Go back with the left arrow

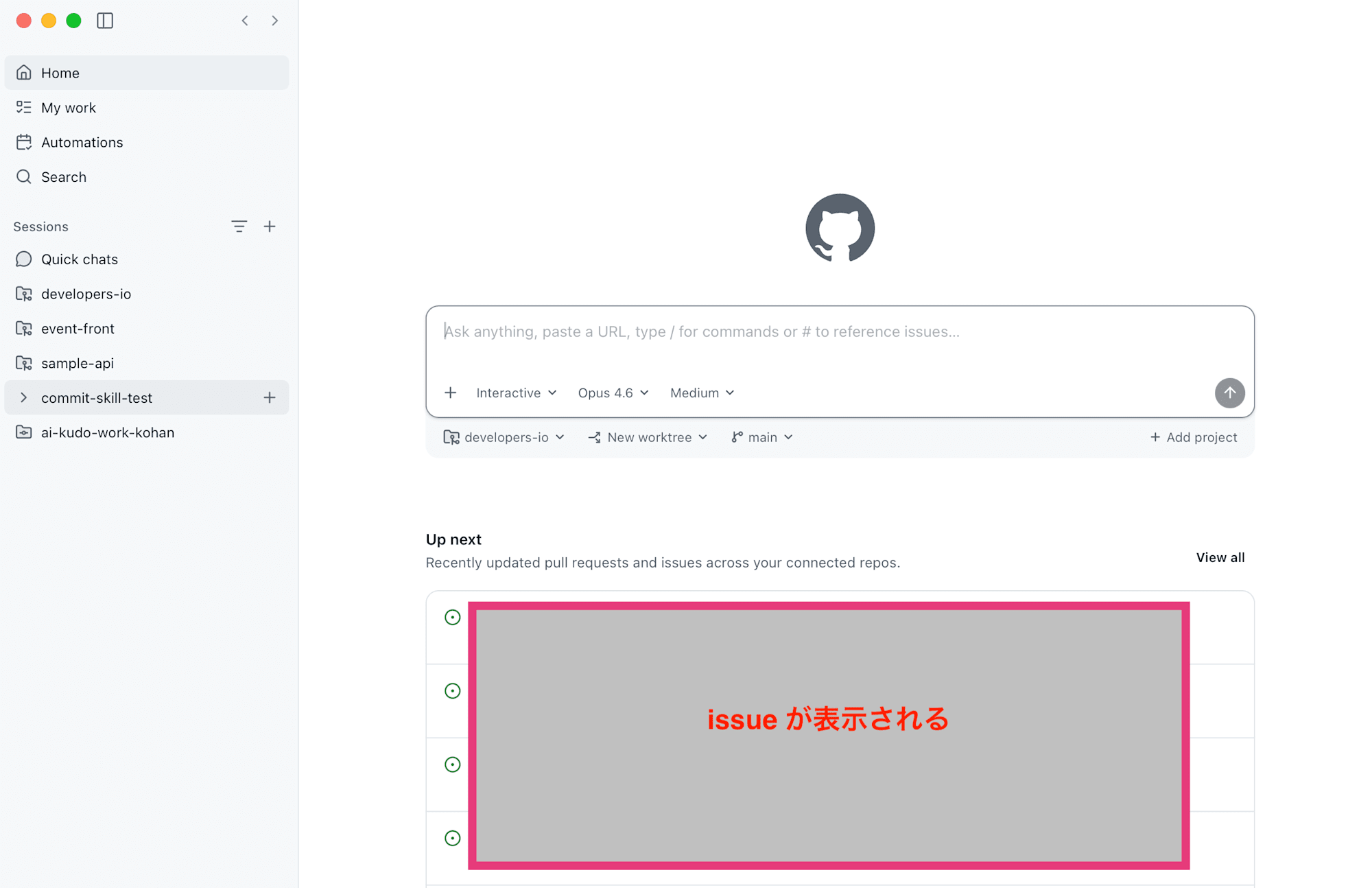click(245, 21)
